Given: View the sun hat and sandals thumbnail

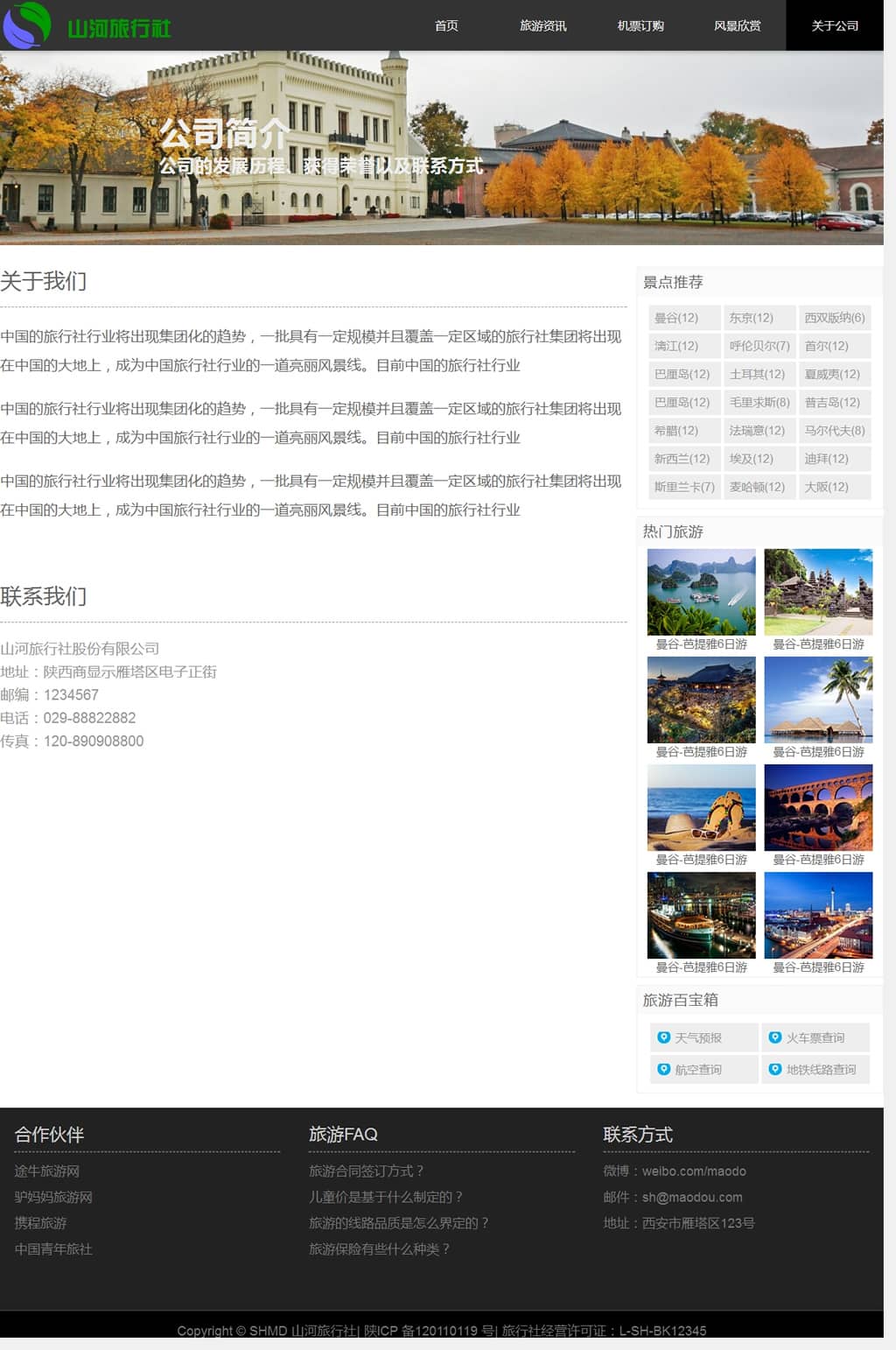Looking at the screenshot, I should pos(701,807).
